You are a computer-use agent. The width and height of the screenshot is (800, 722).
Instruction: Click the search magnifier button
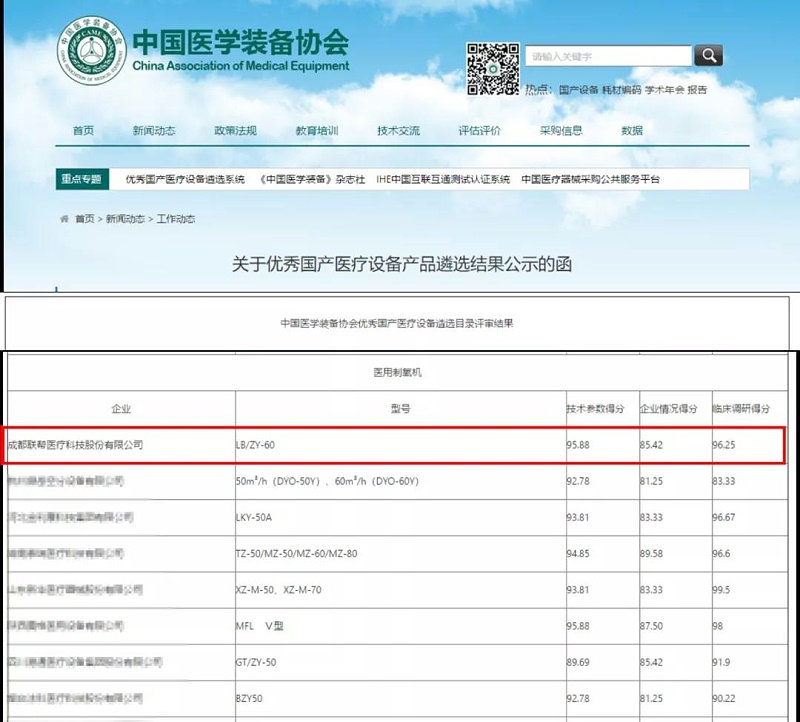click(x=708, y=55)
